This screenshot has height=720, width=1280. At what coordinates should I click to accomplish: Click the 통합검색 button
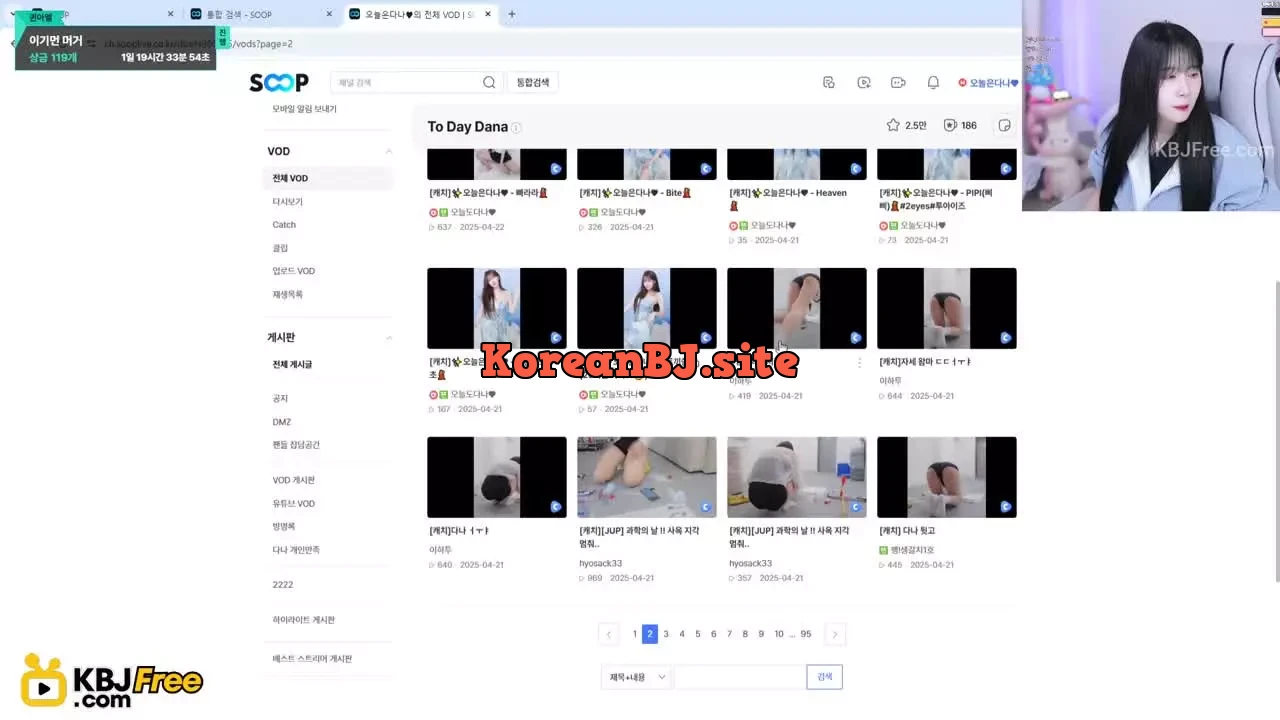pos(533,83)
